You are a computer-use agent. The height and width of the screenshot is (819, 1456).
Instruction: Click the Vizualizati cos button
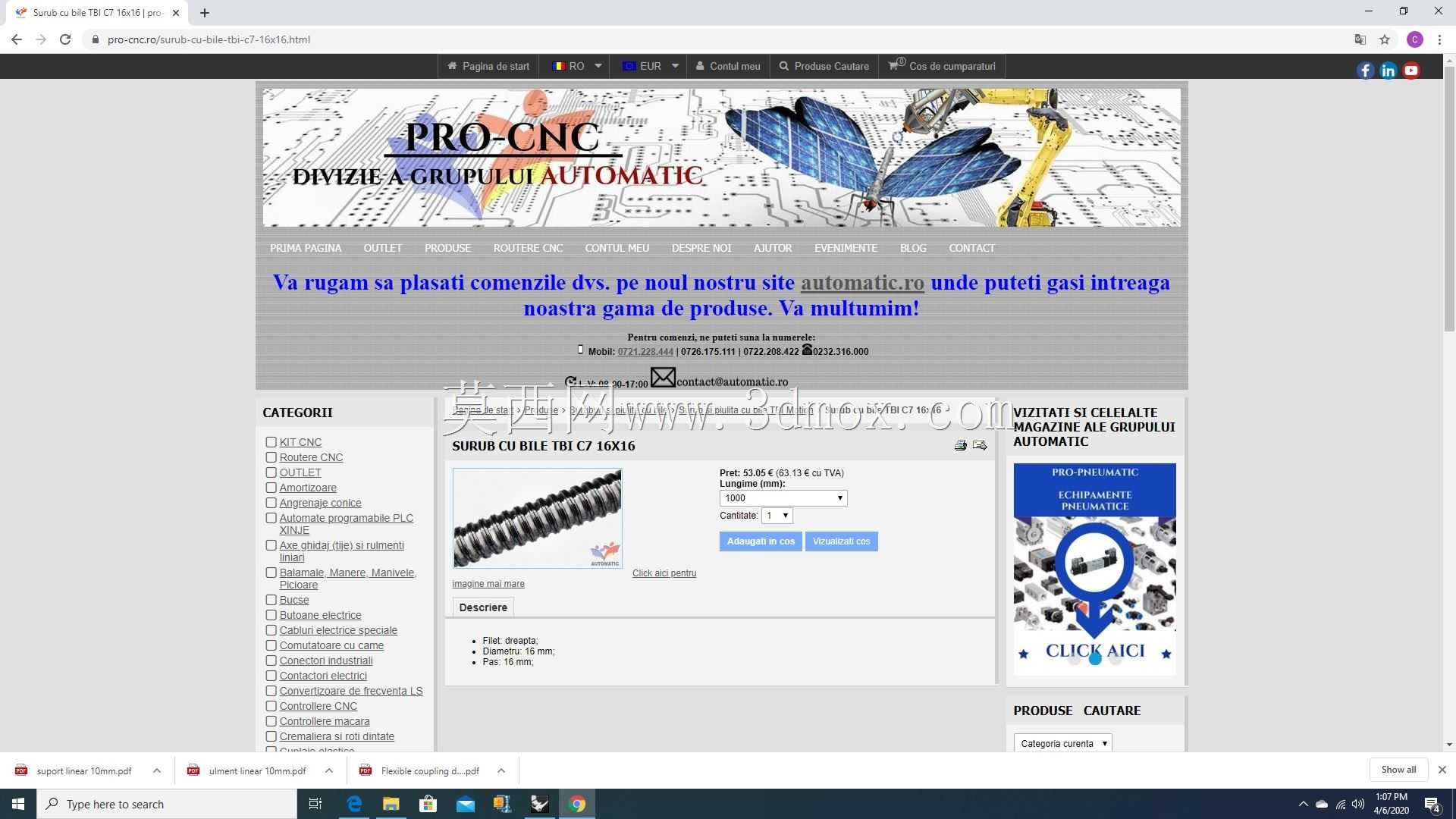point(841,541)
